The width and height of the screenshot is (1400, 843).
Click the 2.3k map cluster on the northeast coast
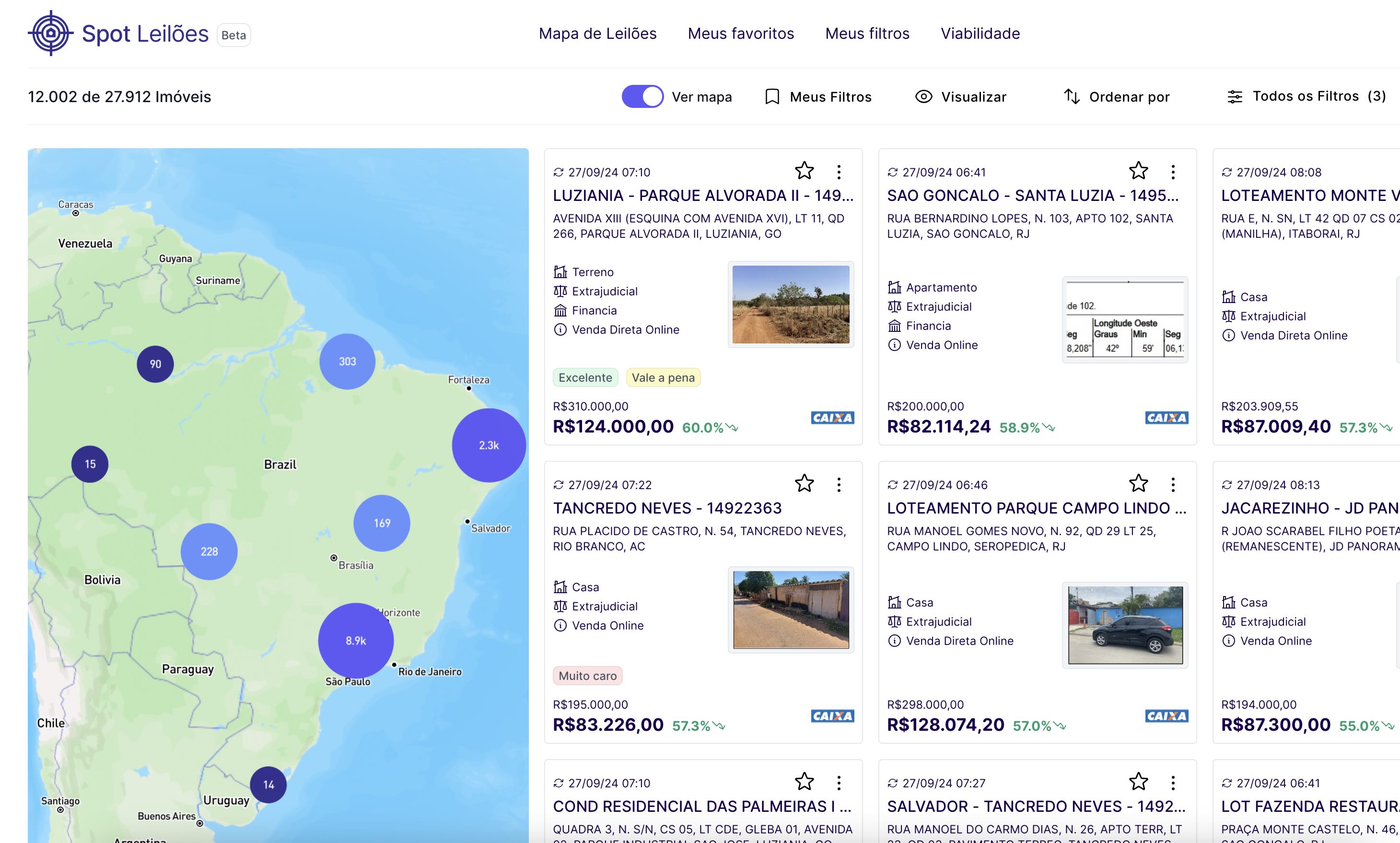(x=489, y=445)
